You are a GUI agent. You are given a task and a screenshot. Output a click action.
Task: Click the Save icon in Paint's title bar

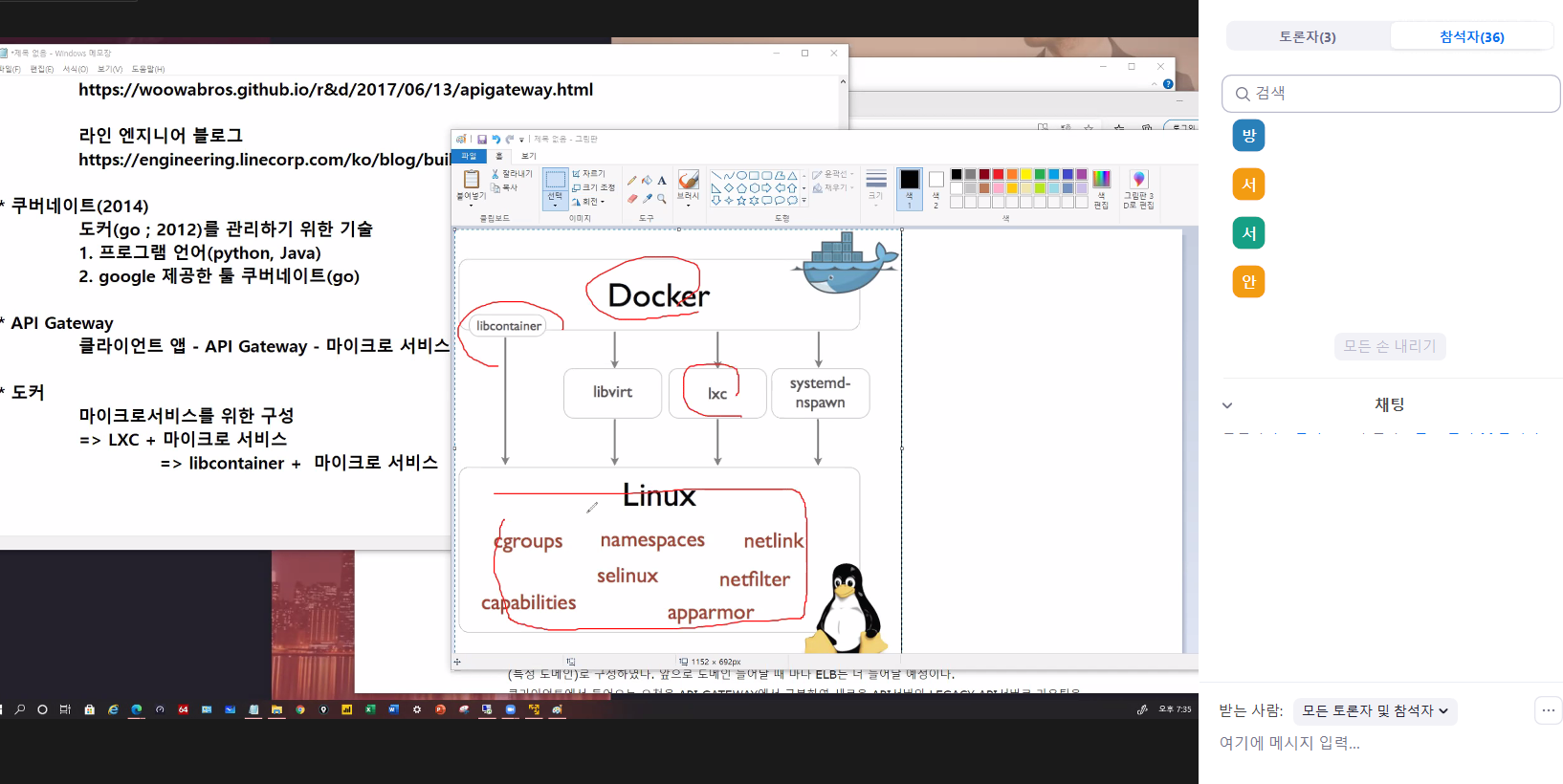click(482, 140)
